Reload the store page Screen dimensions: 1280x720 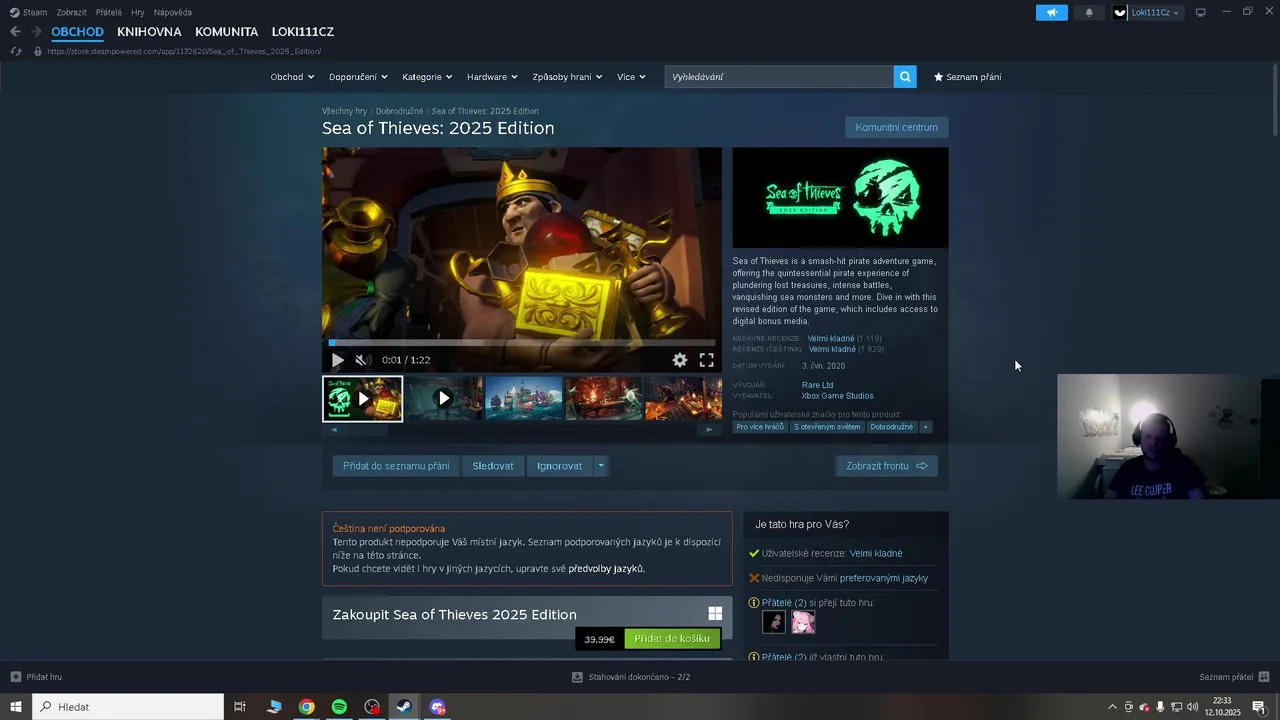point(16,51)
